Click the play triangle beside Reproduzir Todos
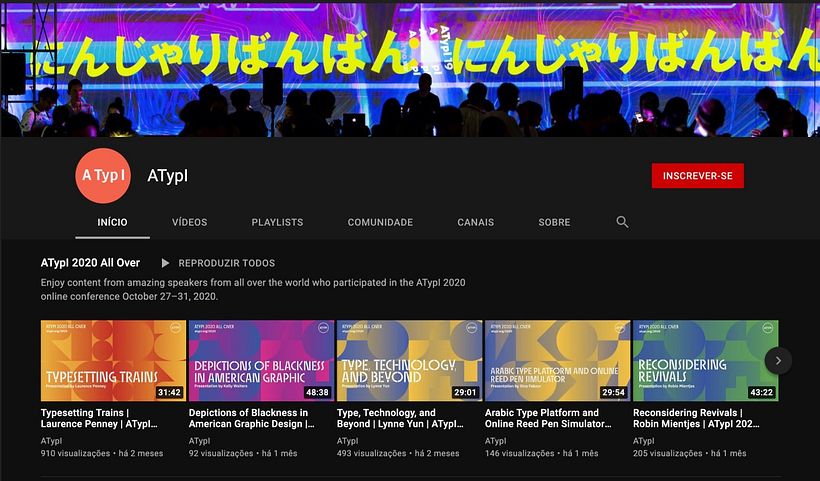Screen dimensions: 820x481 tap(165, 263)
